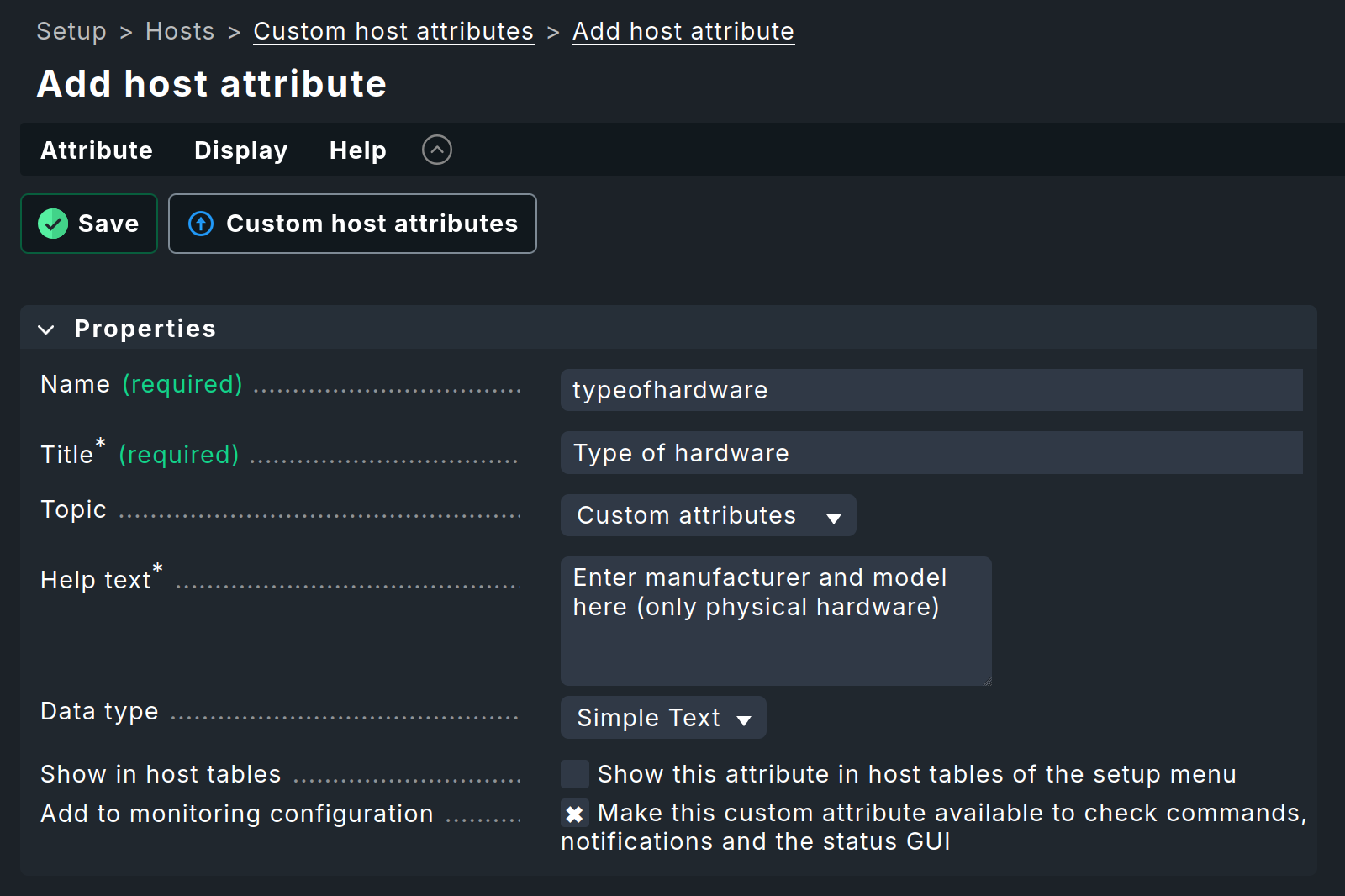Open the Help menu
Viewport: 1345px width, 896px height.
[356, 150]
